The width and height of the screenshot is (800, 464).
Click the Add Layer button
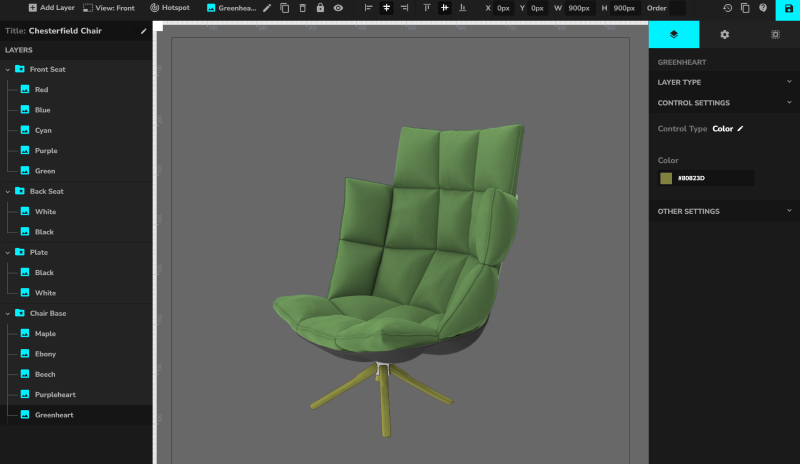pos(52,8)
